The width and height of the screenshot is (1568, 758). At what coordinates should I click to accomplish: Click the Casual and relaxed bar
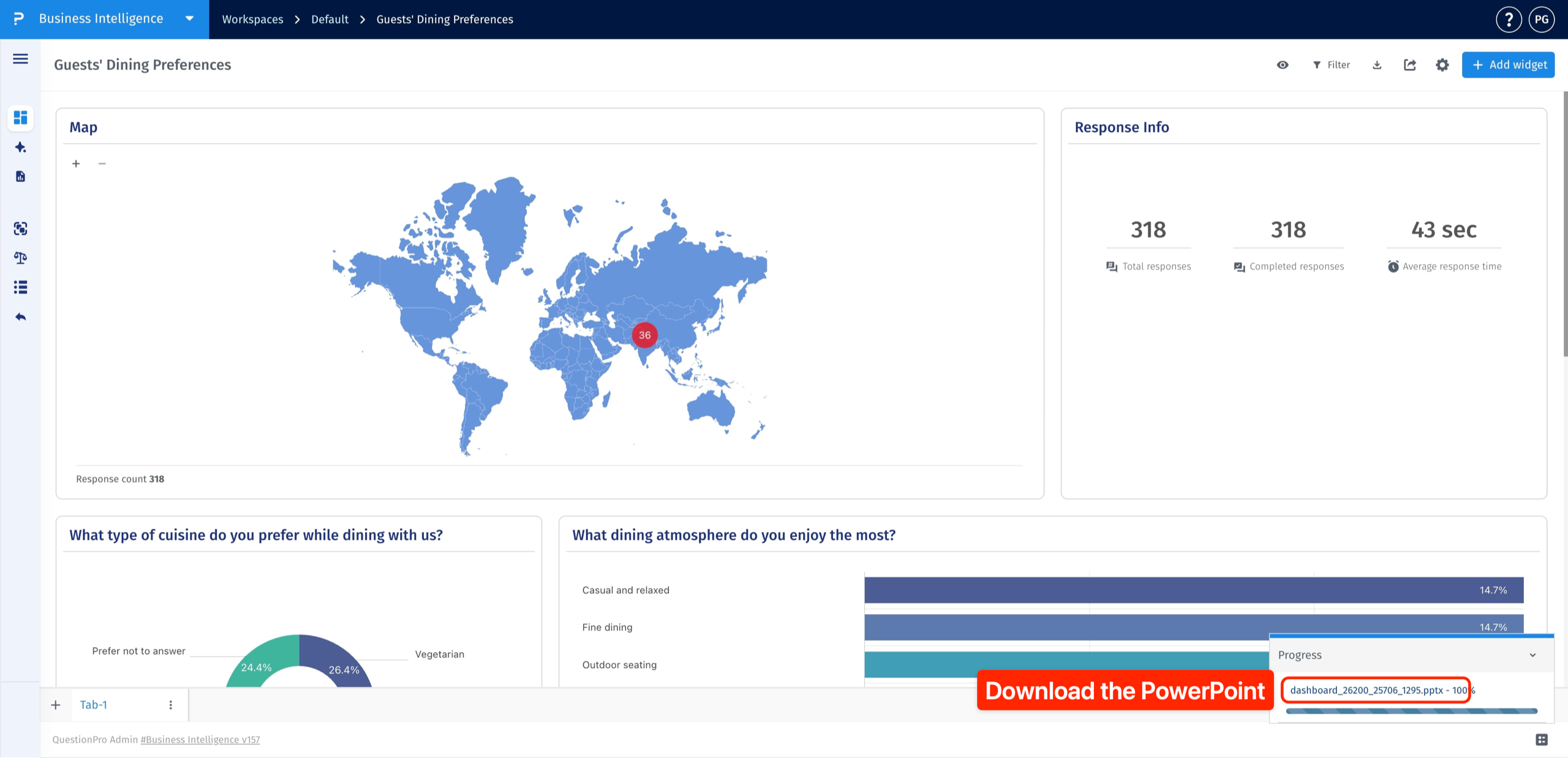coord(1194,590)
